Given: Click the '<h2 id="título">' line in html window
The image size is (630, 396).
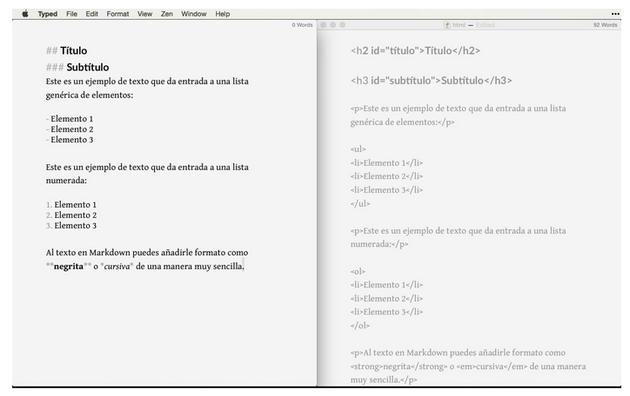Looking at the screenshot, I should (415, 51).
